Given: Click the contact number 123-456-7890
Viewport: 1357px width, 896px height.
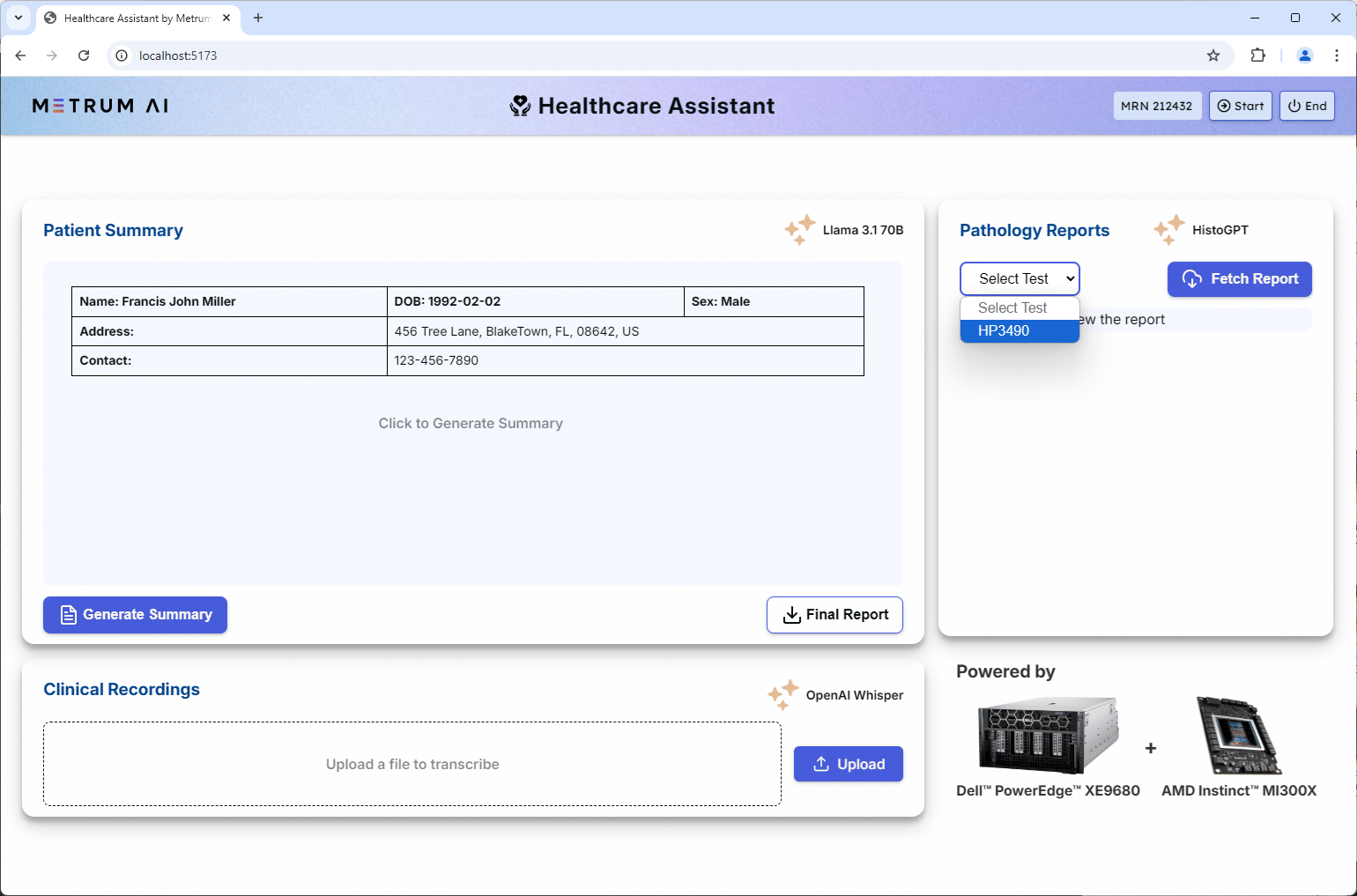Looking at the screenshot, I should click(436, 360).
